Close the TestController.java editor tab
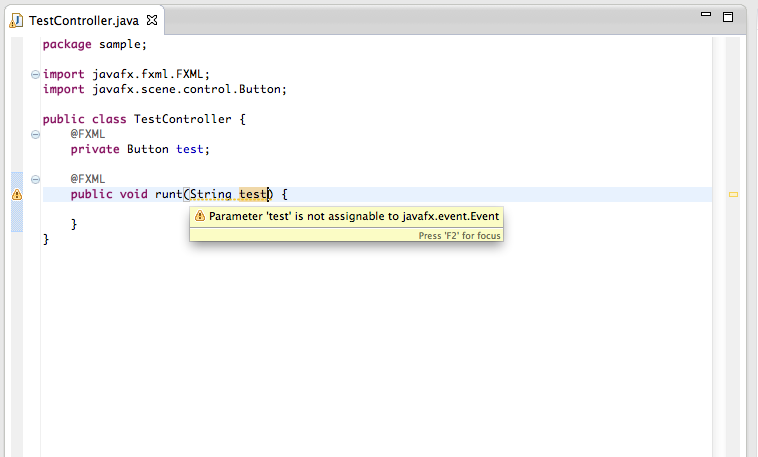The image size is (758, 457). [152, 20]
